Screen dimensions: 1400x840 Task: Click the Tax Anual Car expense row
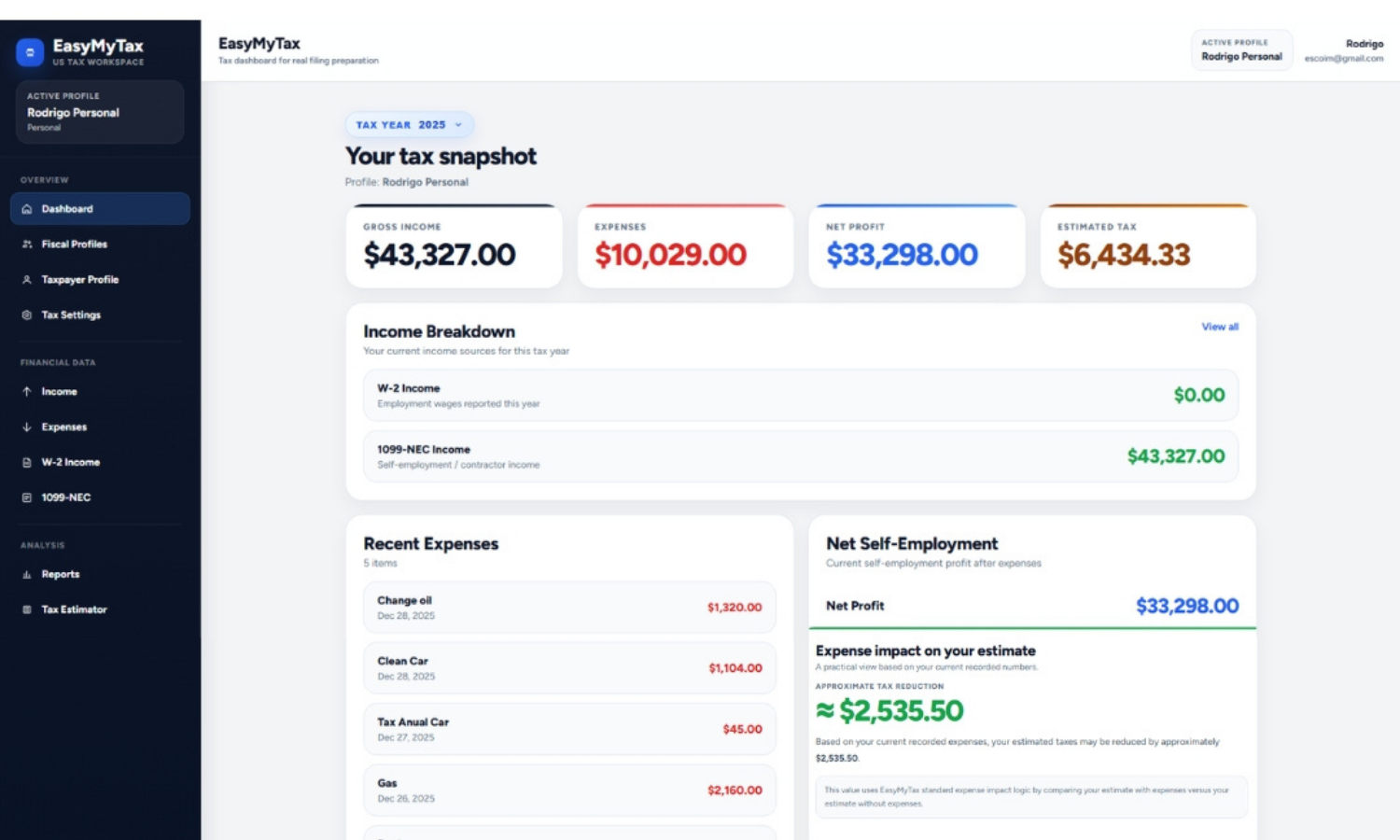coord(569,729)
